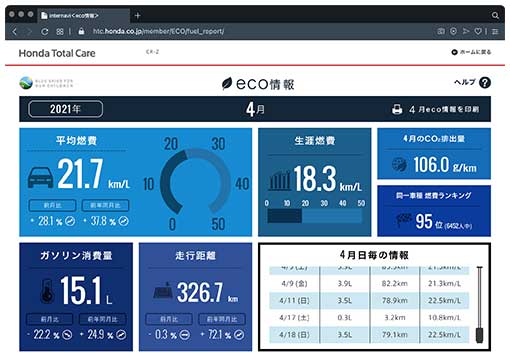Image resolution: width=510 pixels, height=361 pixels.
Task: Open the speed dial grid icon
Action: (x=60, y=31)
